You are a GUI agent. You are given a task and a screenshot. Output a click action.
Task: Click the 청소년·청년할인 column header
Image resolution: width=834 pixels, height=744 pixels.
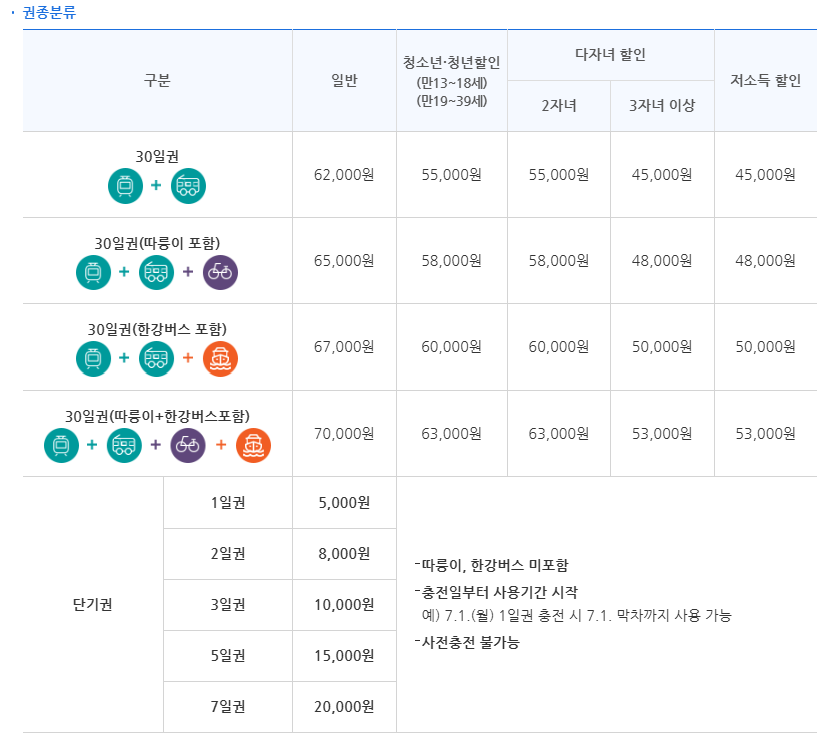tap(452, 81)
